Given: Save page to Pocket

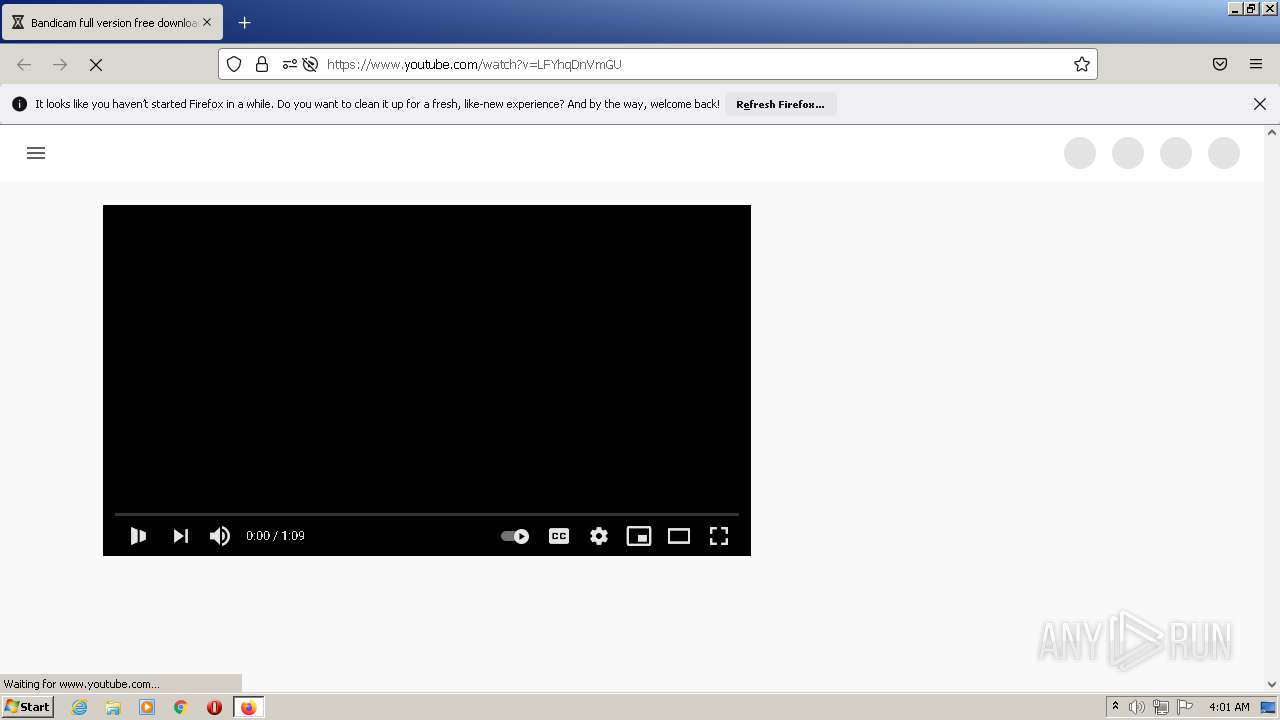Looking at the screenshot, I should click(x=1220, y=64).
